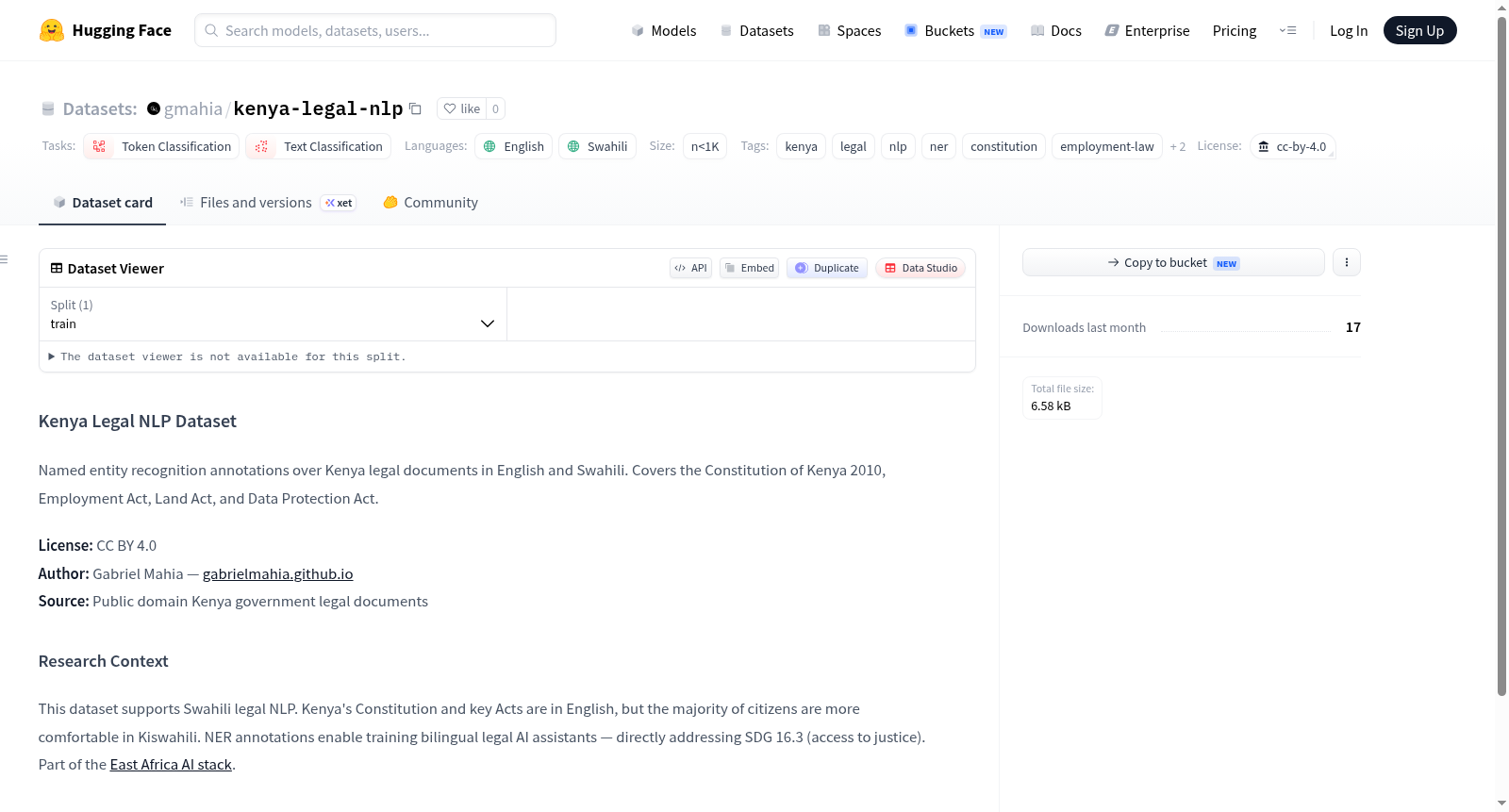
Task: Open the Split train dropdown
Action: pos(273,314)
